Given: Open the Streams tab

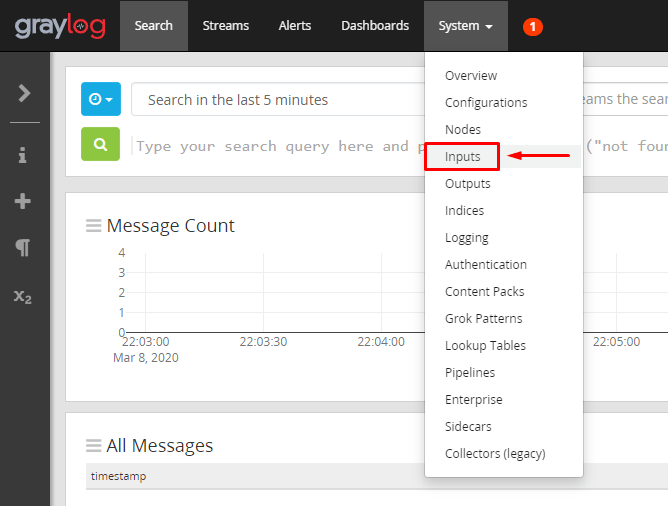Looking at the screenshot, I should point(225,26).
